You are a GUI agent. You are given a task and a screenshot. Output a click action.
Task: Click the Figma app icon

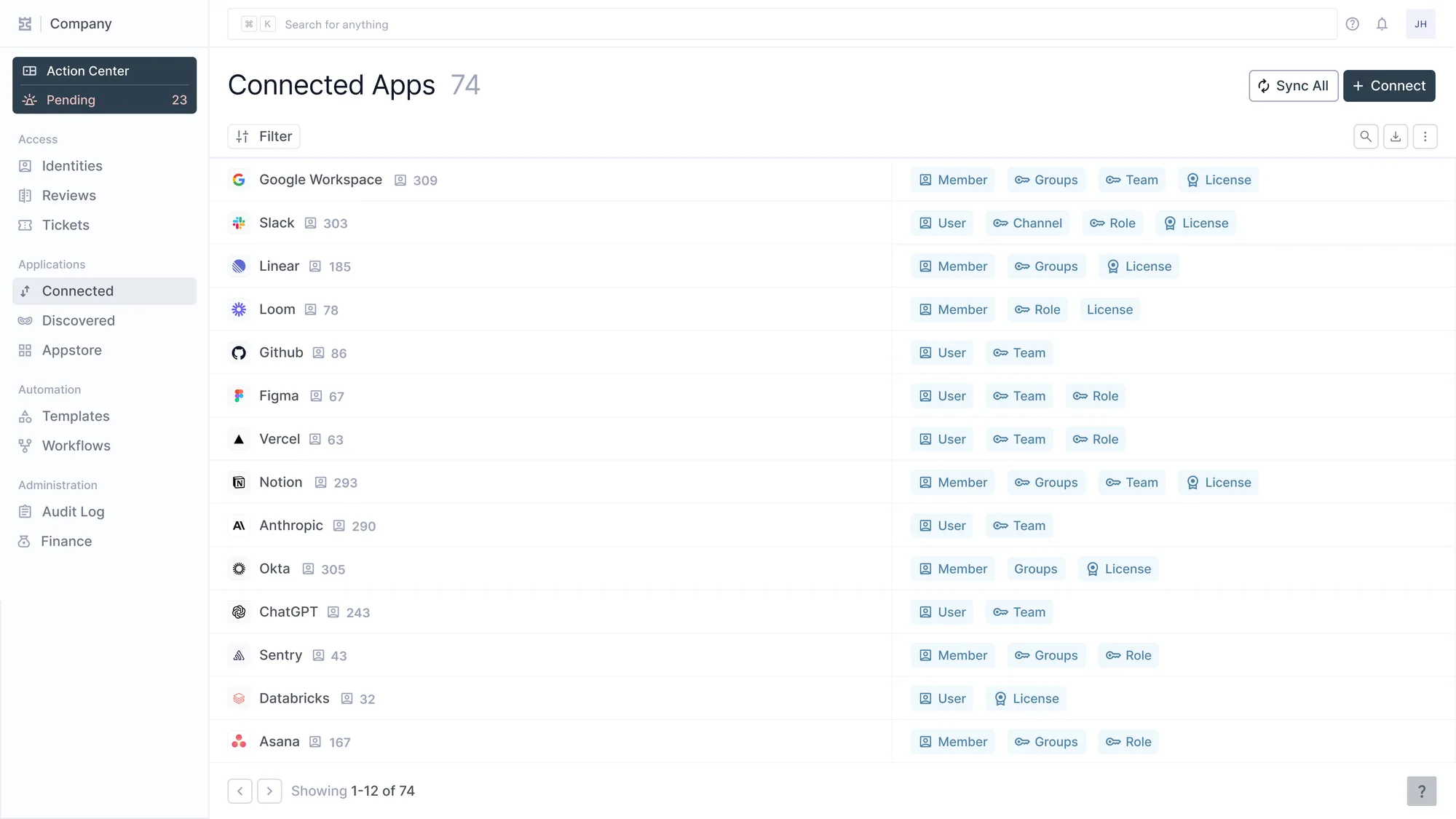[x=239, y=396]
